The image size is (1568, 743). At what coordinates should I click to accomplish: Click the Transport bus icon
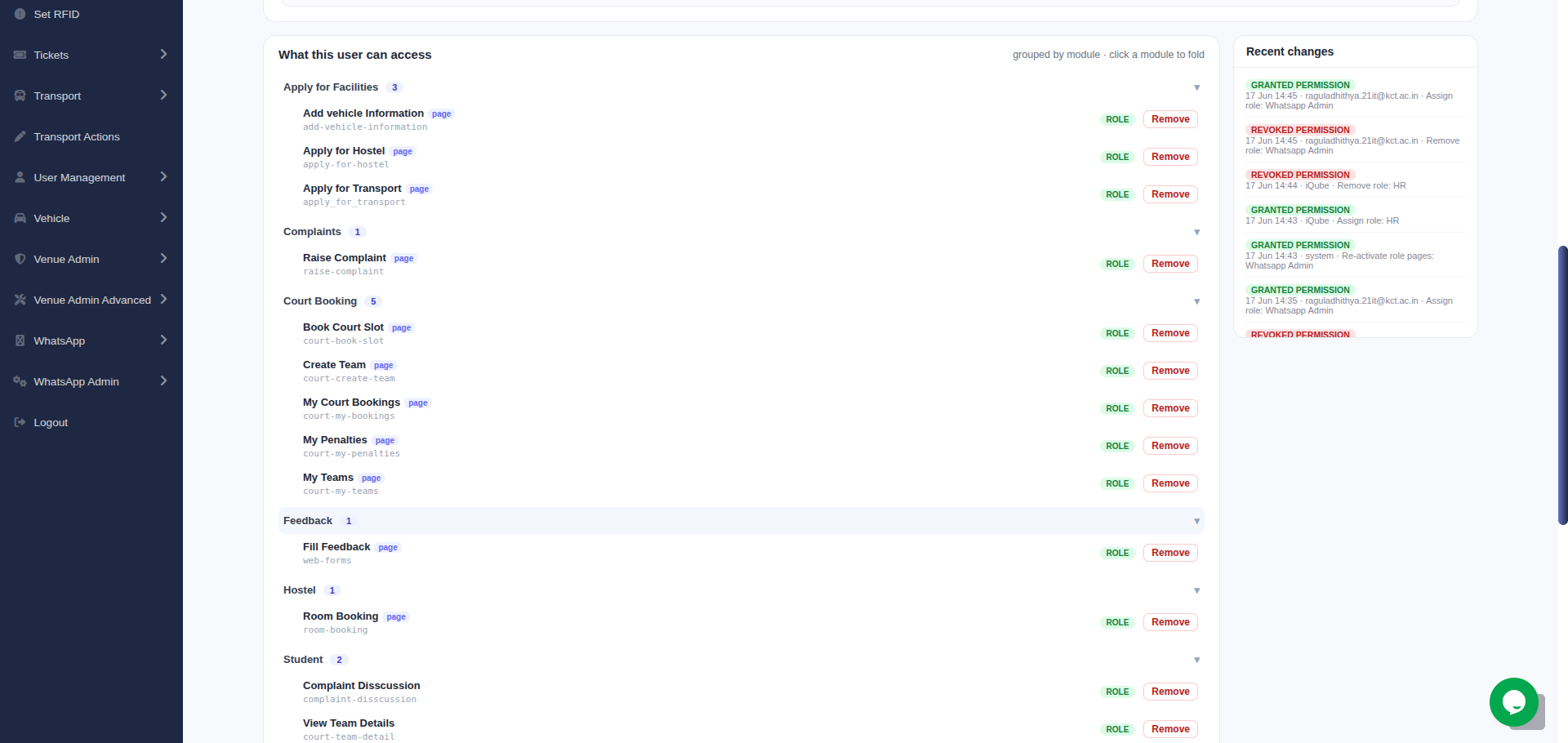tap(20, 96)
